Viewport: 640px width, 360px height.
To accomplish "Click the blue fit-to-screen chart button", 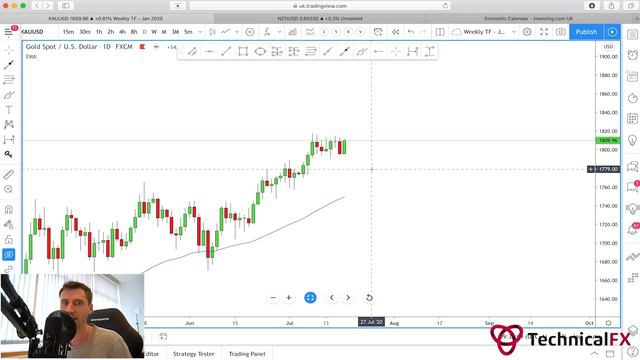I will click(310, 298).
